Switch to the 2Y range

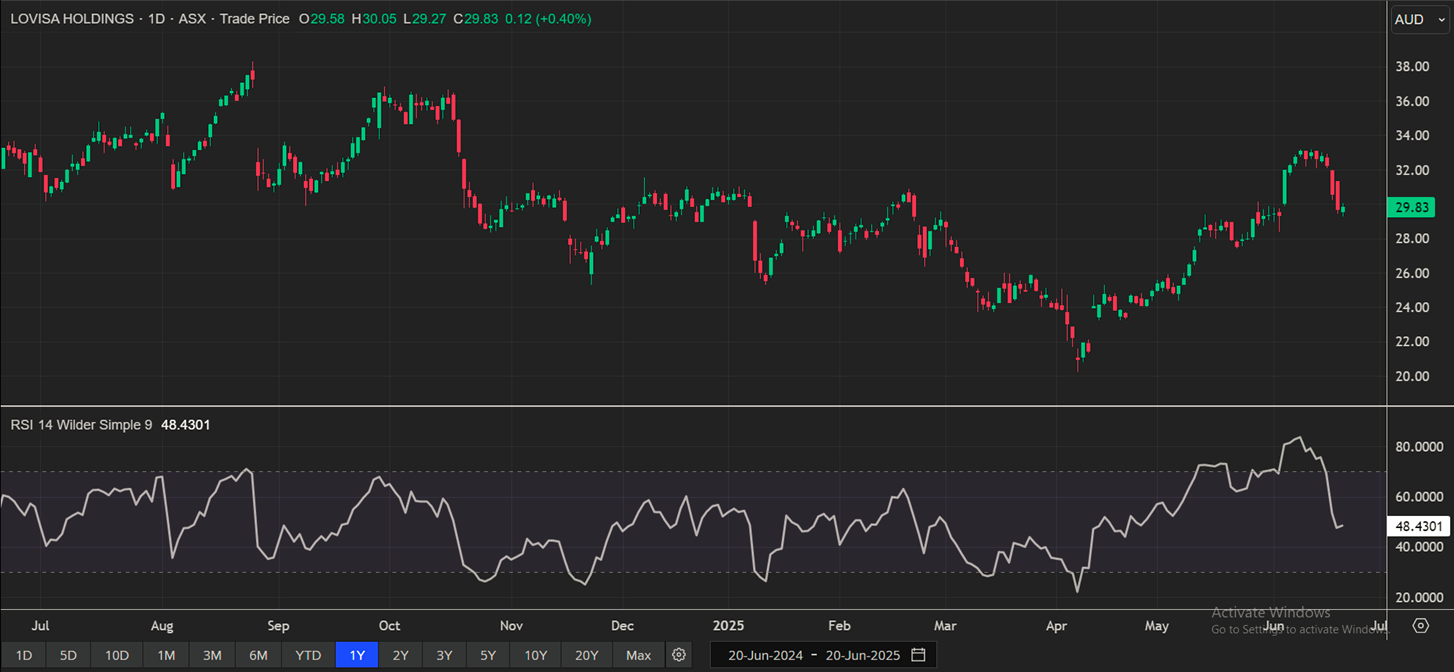[x=400, y=655]
